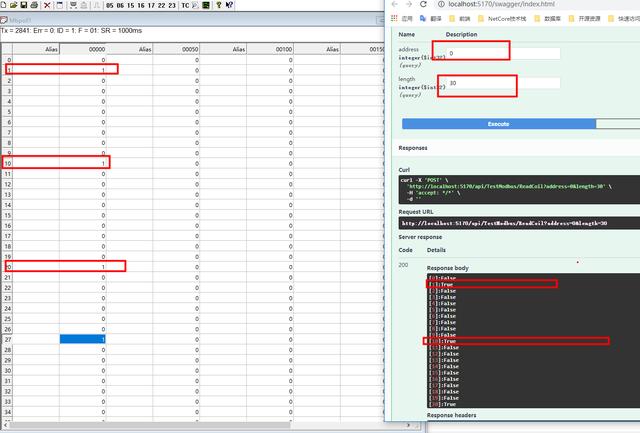Save with the floppy disk toolbar icon

24,5
